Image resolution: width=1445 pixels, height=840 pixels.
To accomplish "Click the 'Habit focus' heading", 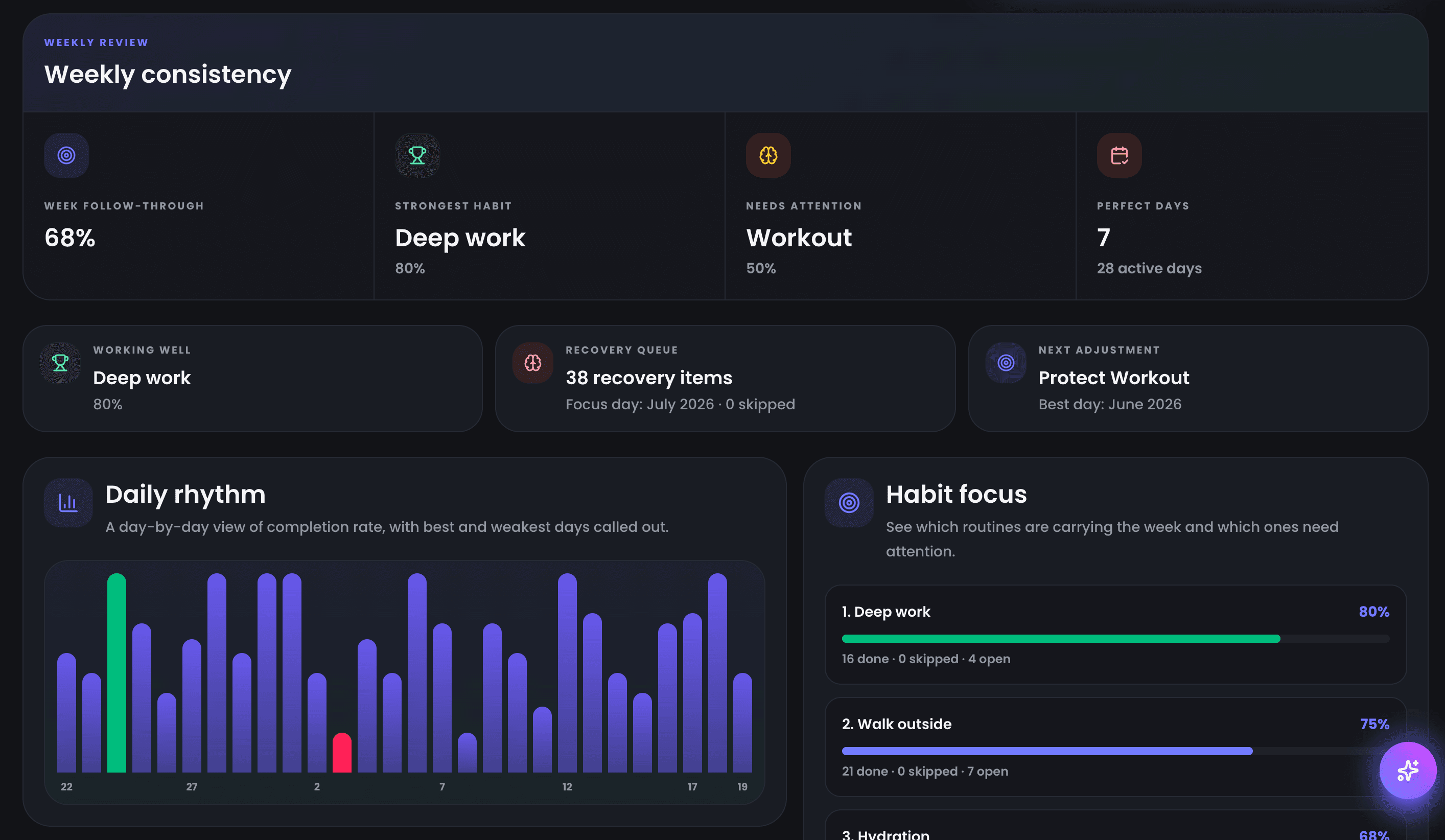I will pos(957,494).
